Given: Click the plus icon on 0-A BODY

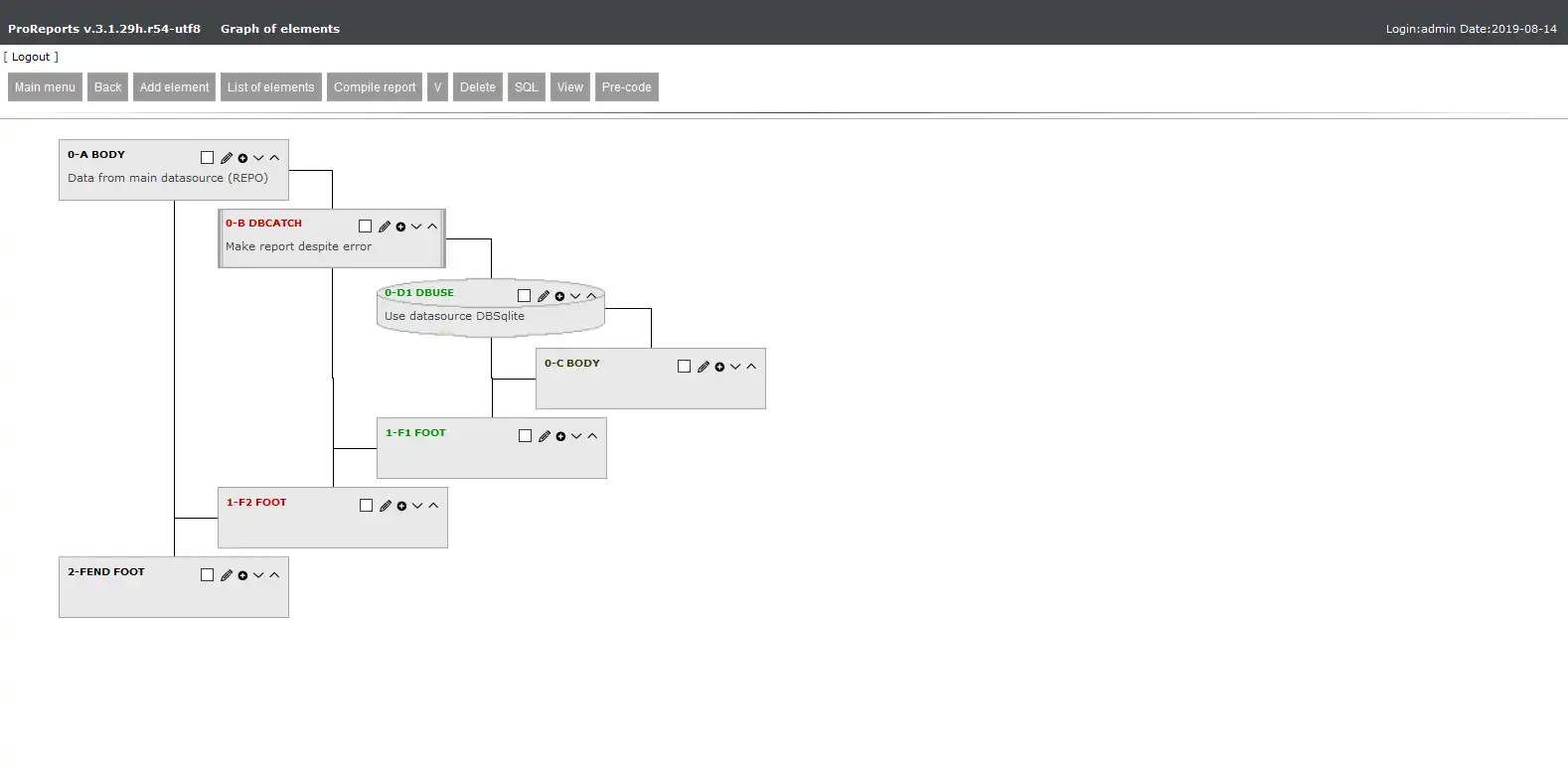Looking at the screenshot, I should coord(242,158).
